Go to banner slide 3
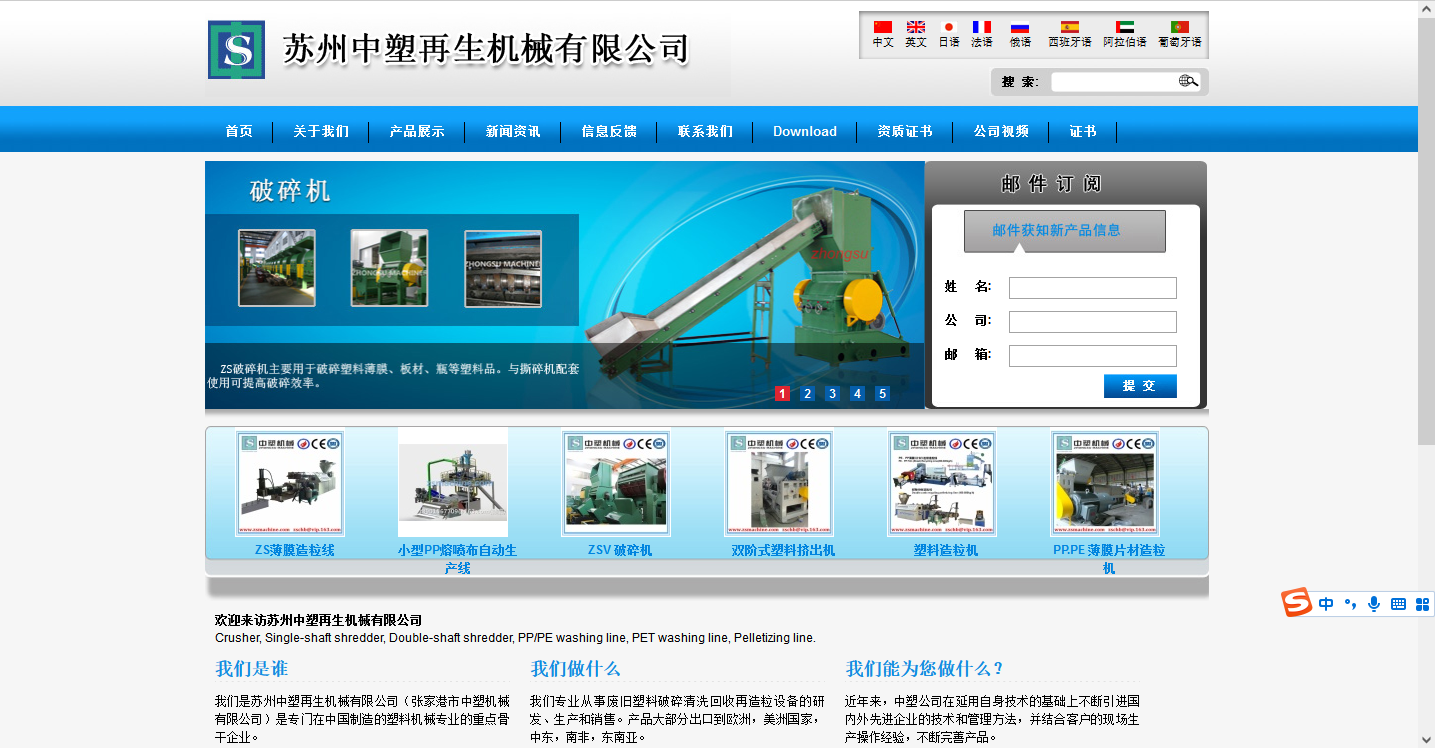This screenshot has height=748, width=1435. tap(832, 393)
